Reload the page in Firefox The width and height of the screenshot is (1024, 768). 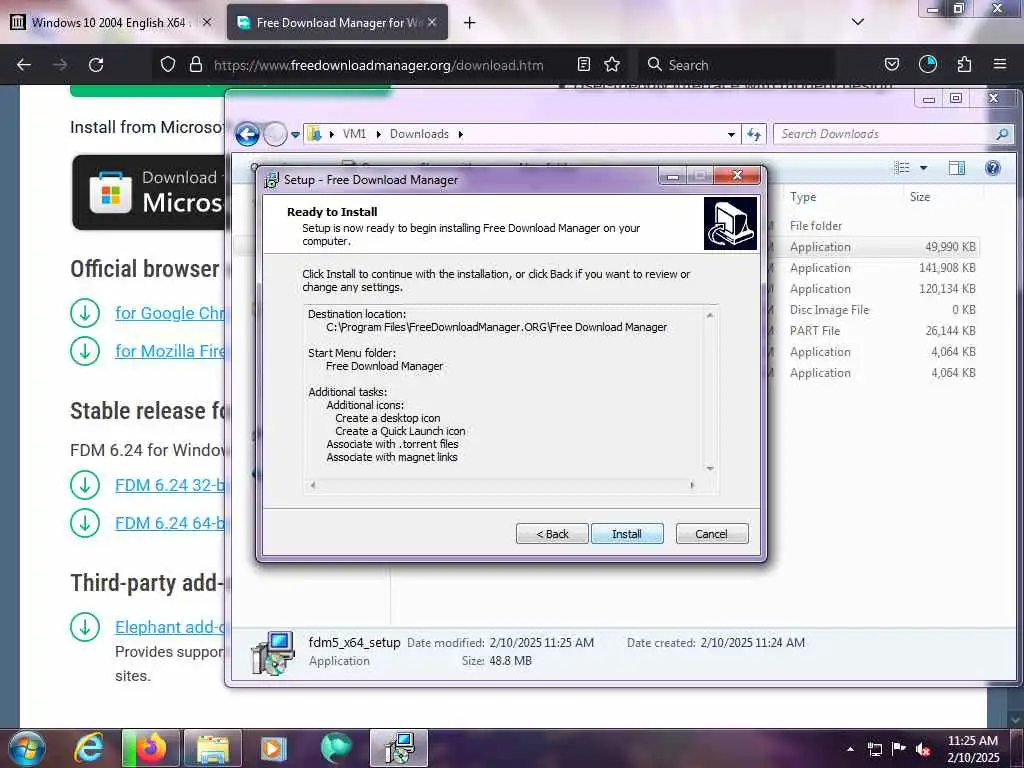click(96, 65)
